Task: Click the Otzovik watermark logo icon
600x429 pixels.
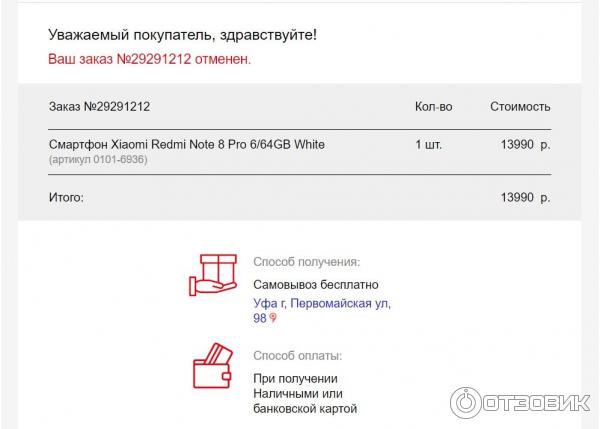Action: (x=466, y=402)
